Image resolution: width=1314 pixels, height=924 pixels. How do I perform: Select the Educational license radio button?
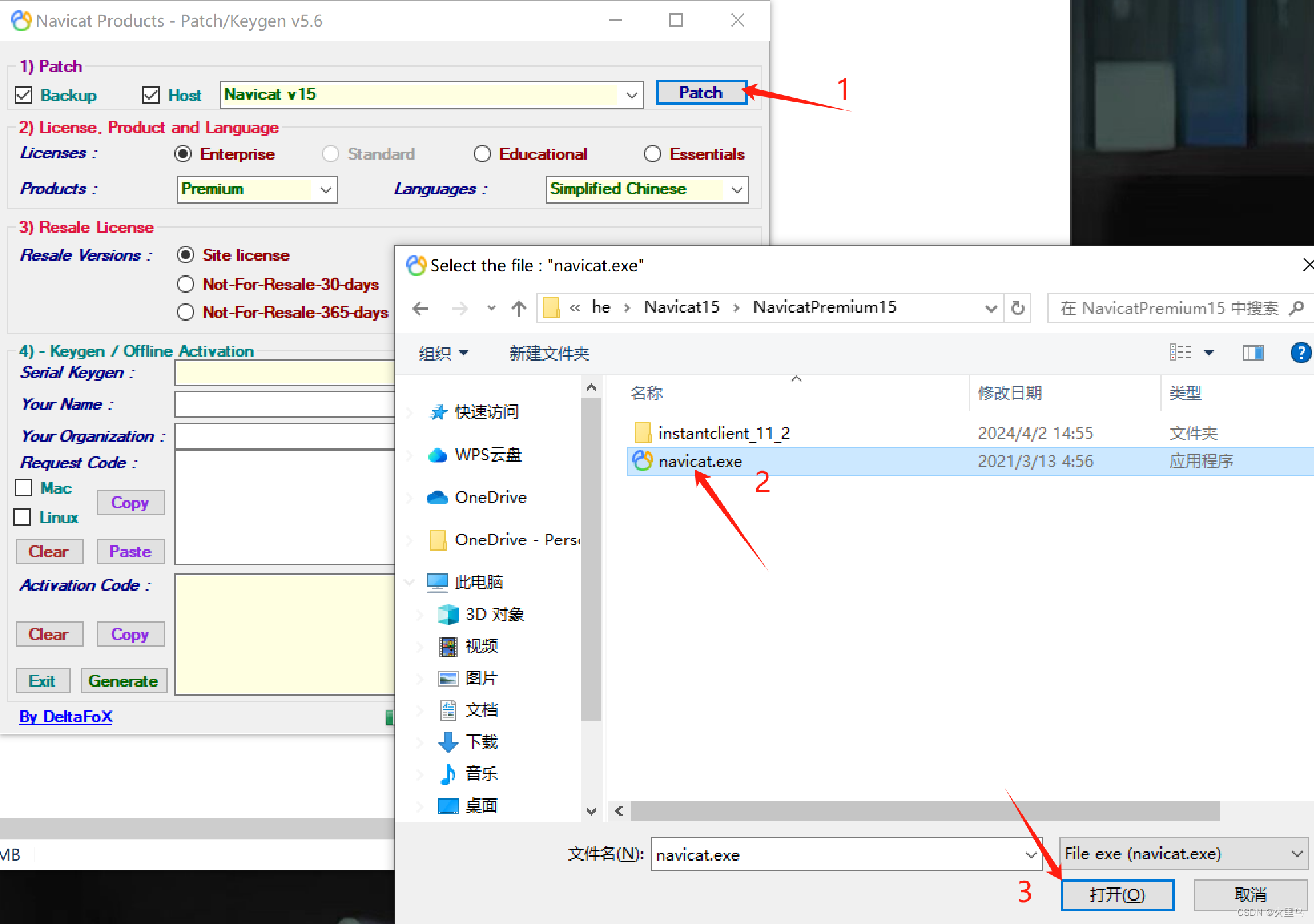[x=482, y=154]
